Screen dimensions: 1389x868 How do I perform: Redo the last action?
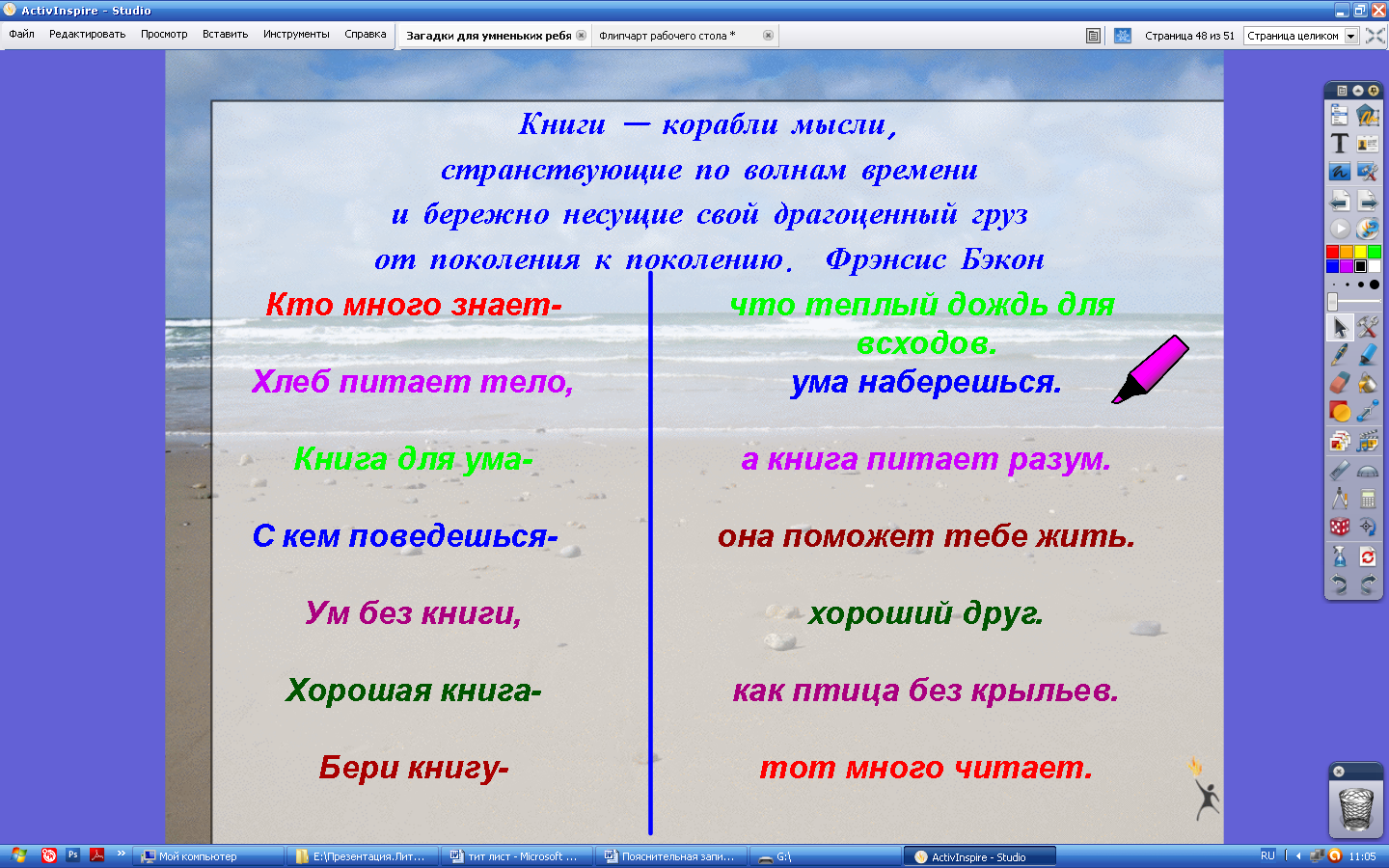1368,584
